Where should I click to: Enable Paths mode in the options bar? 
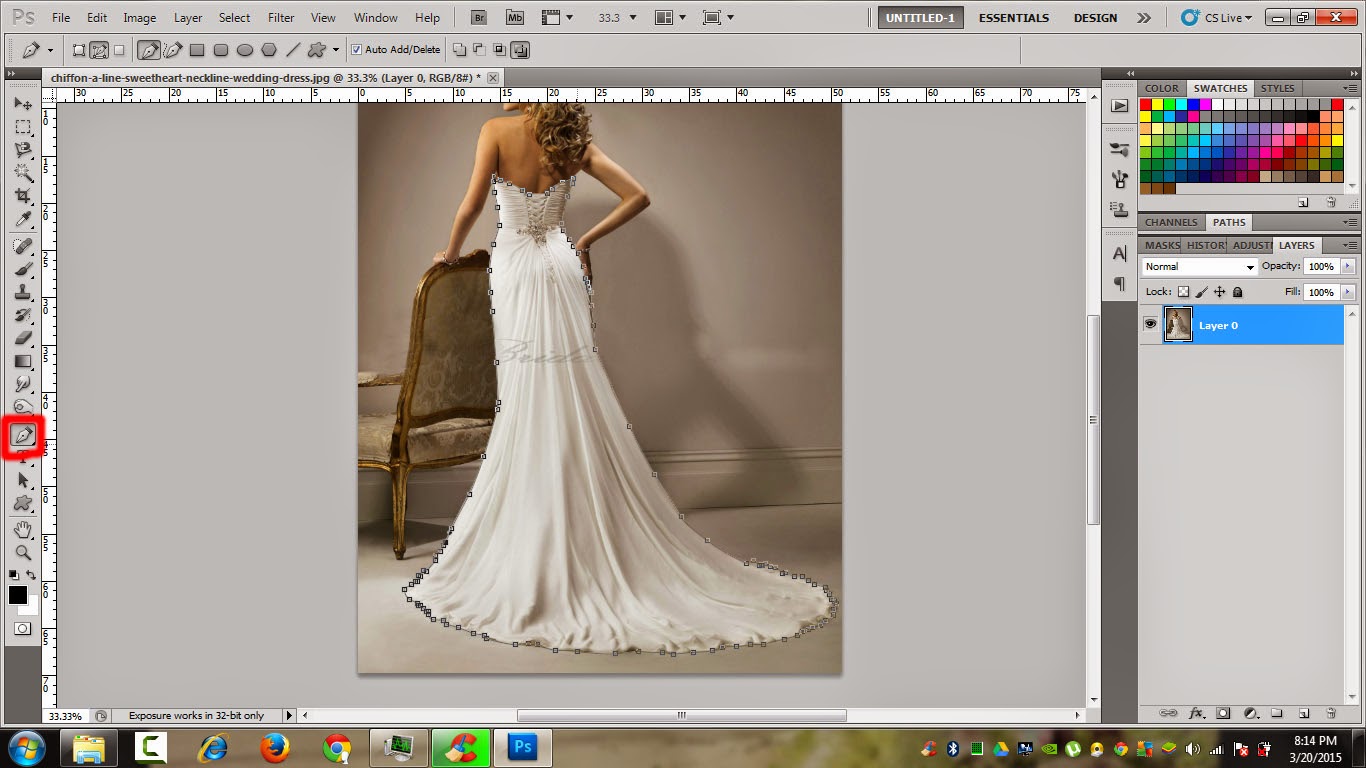click(x=99, y=49)
